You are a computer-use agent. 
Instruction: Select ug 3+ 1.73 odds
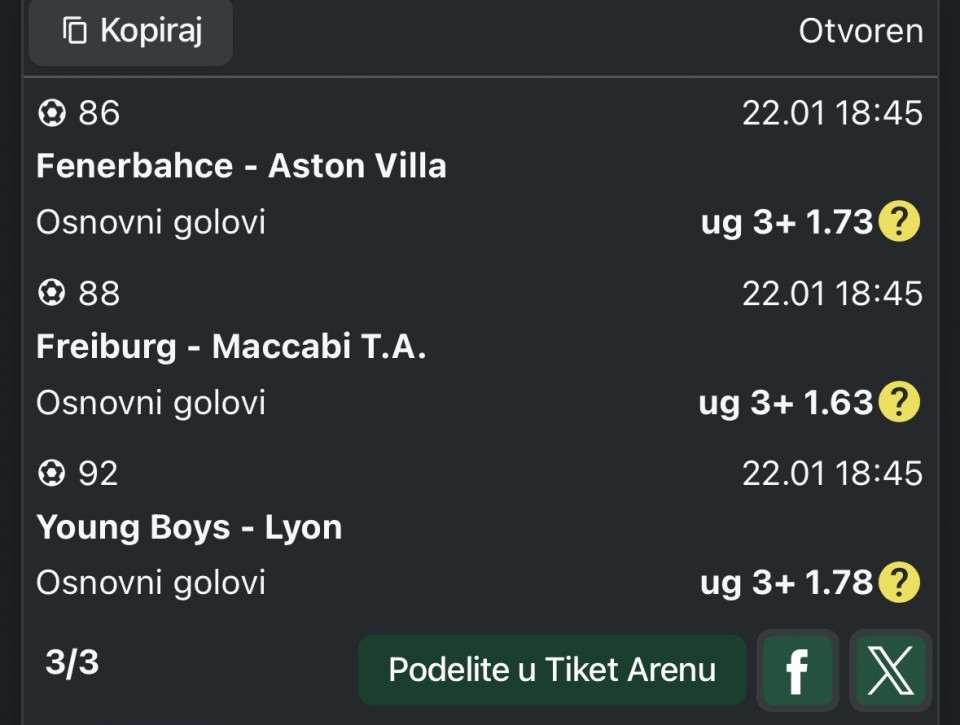coord(787,222)
